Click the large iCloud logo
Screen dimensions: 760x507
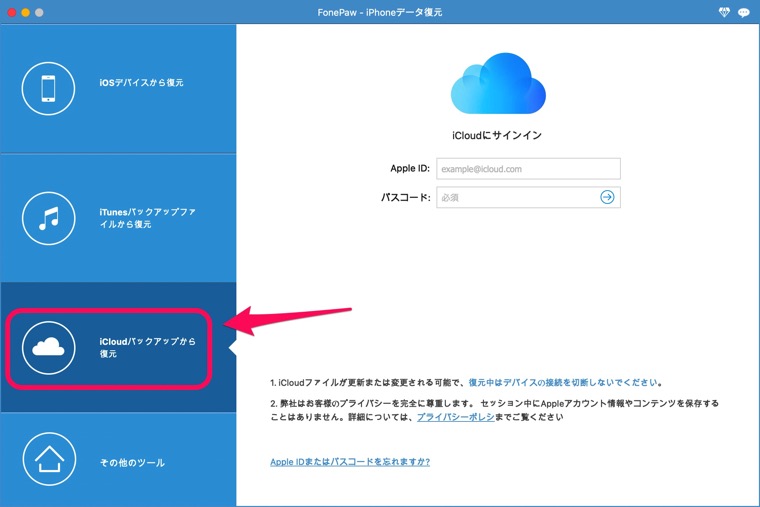(x=498, y=83)
